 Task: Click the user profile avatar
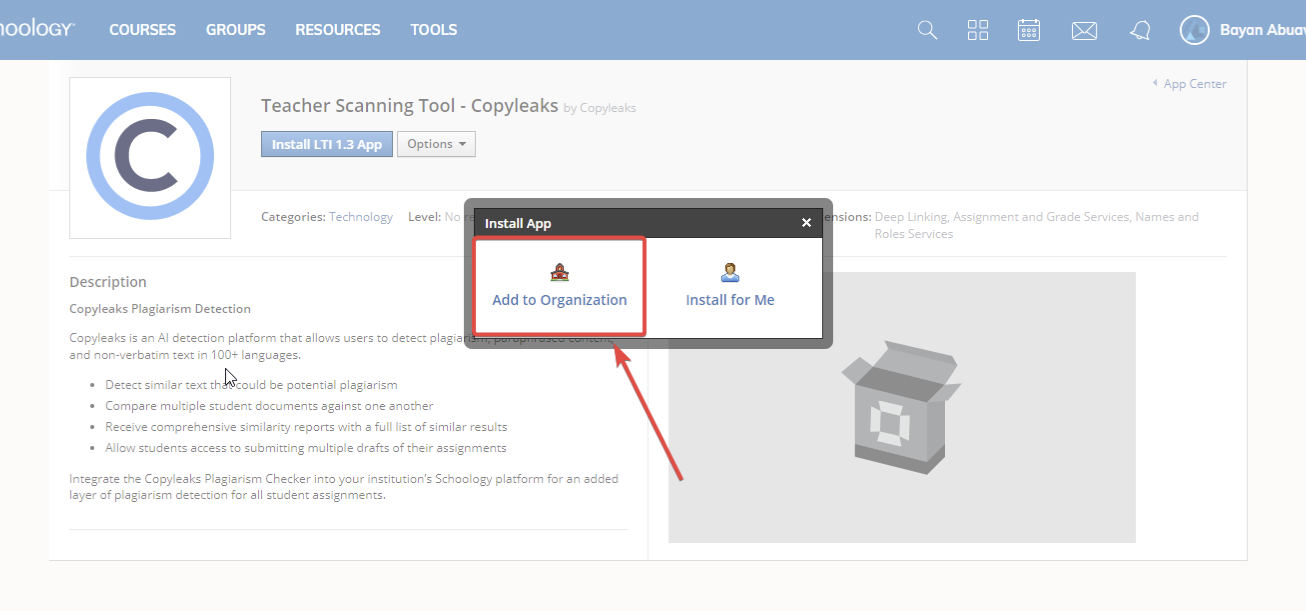click(x=1194, y=30)
